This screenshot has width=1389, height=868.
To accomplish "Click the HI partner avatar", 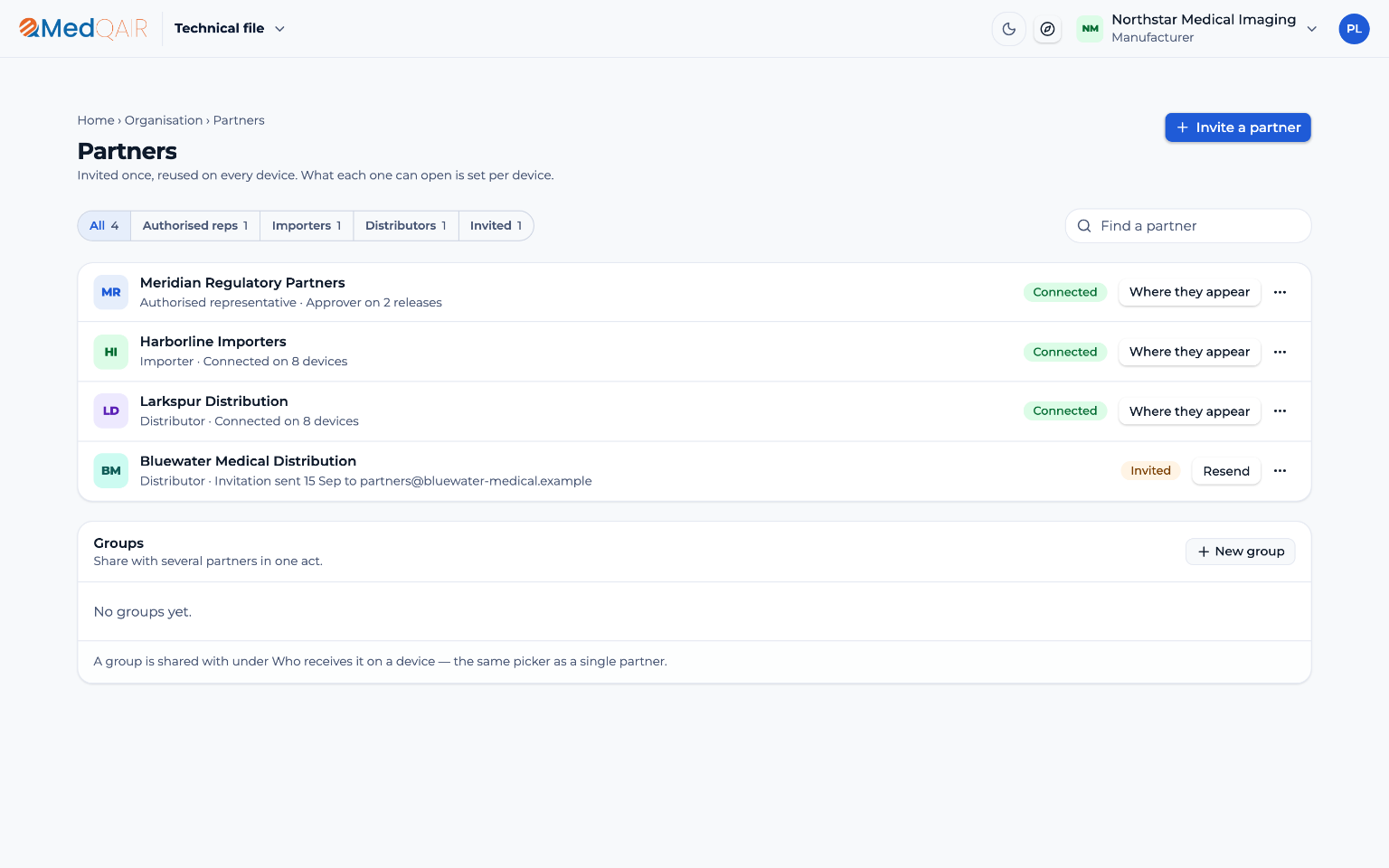I will tap(111, 352).
